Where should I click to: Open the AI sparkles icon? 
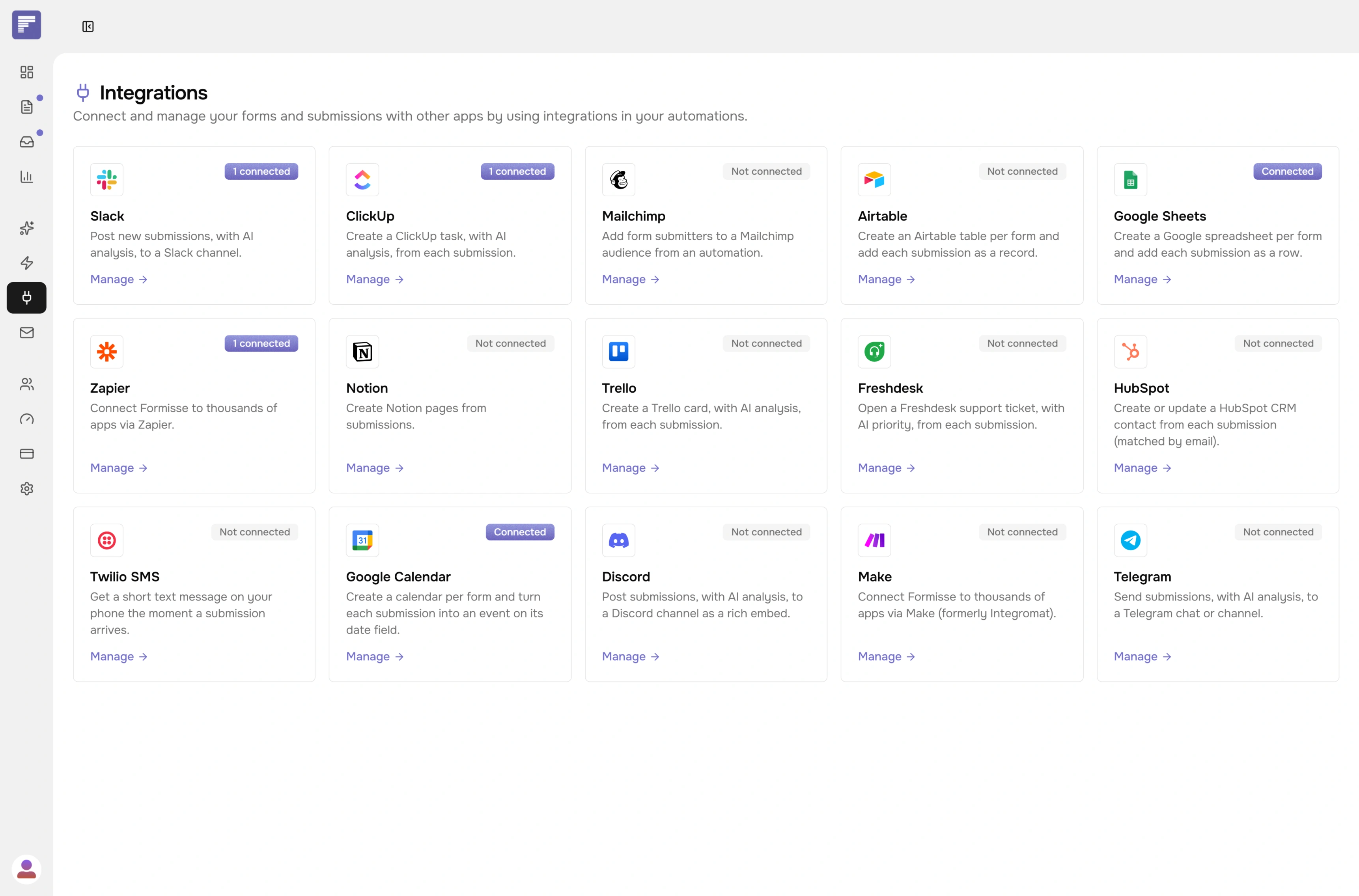(26, 228)
